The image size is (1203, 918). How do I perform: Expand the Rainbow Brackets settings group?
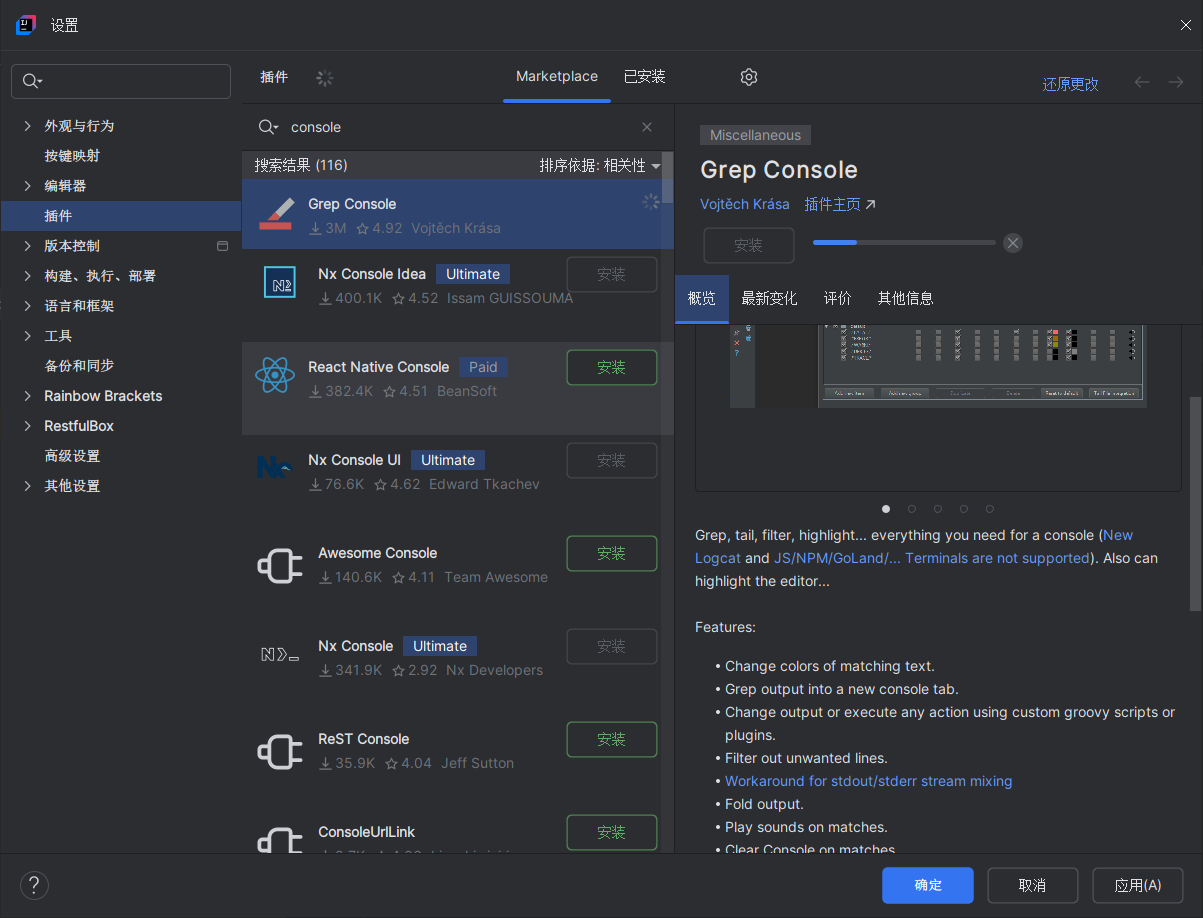click(27, 396)
